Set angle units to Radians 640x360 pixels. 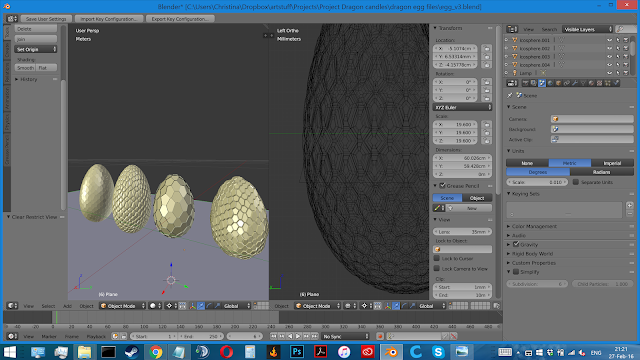(602, 172)
